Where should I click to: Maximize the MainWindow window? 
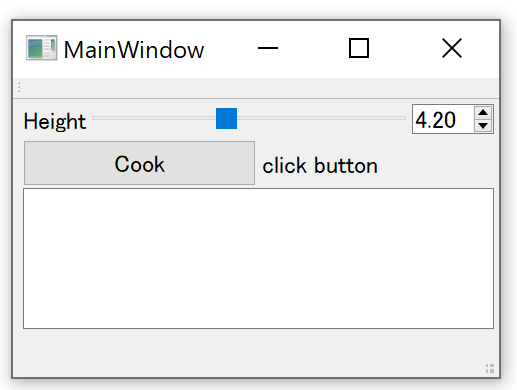click(359, 48)
